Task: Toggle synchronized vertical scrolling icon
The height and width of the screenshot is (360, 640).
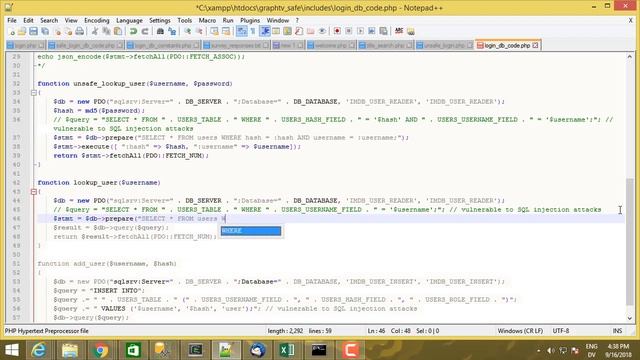Action: coord(215,31)
